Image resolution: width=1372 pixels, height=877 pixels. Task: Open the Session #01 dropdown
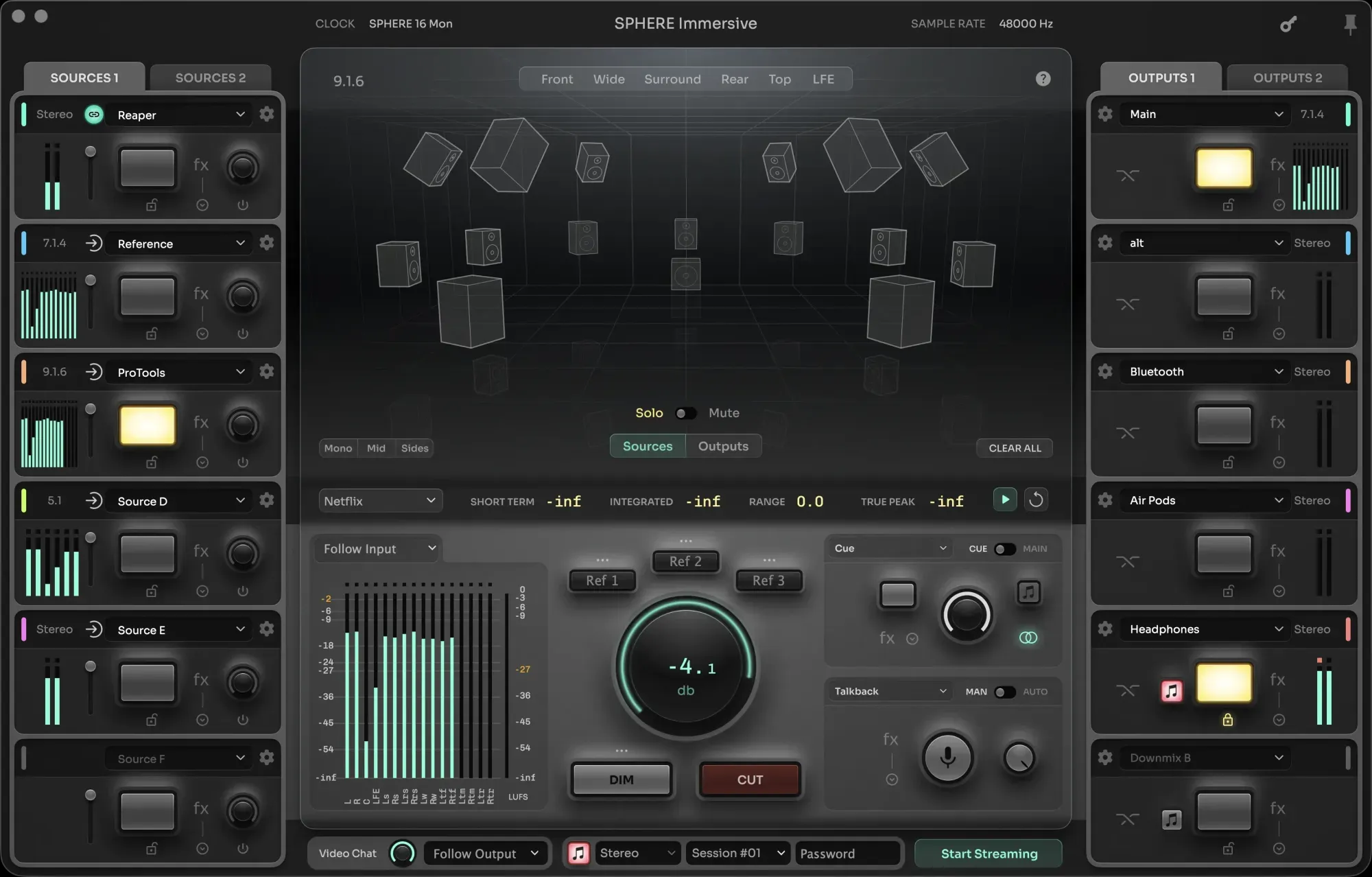click(x=737, y=853)
